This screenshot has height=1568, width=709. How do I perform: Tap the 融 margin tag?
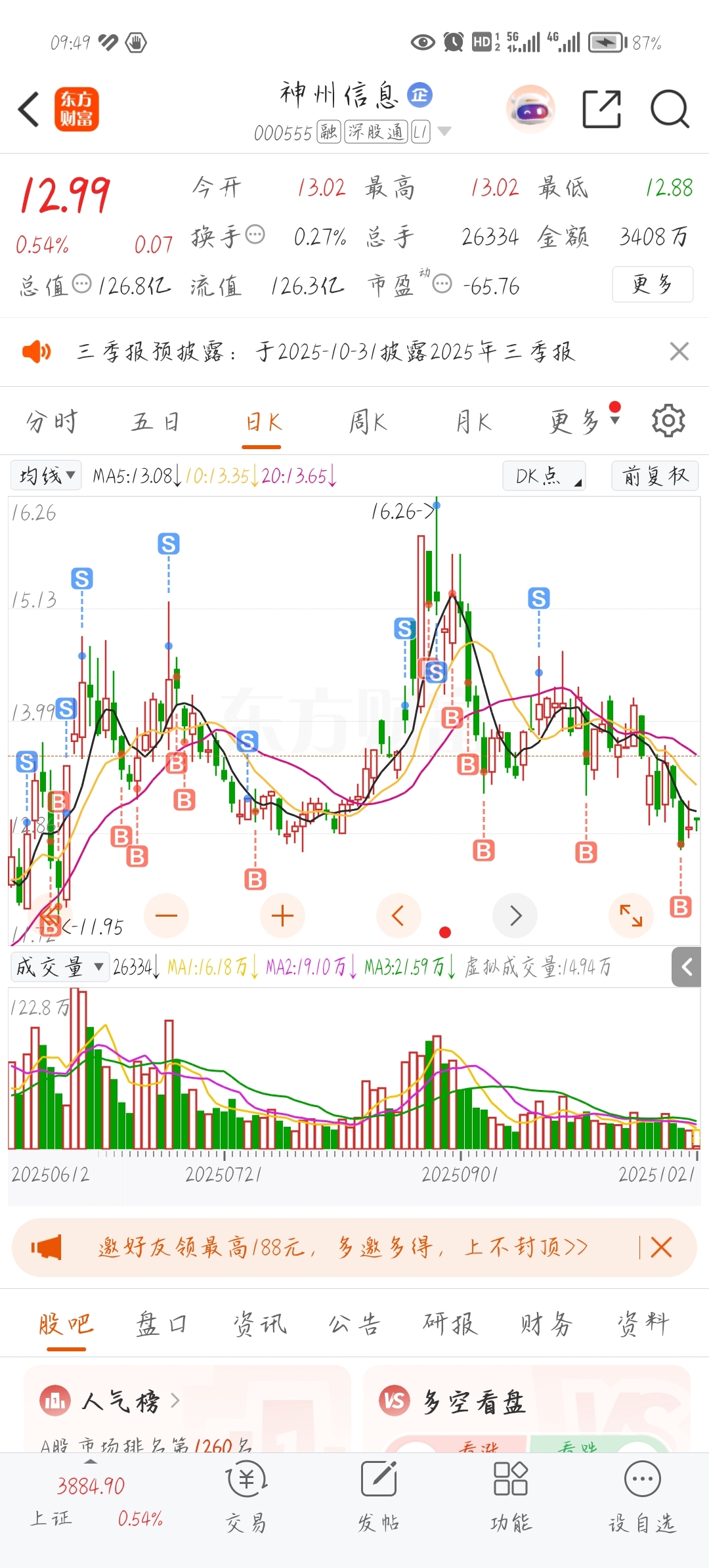pos(328,132)
